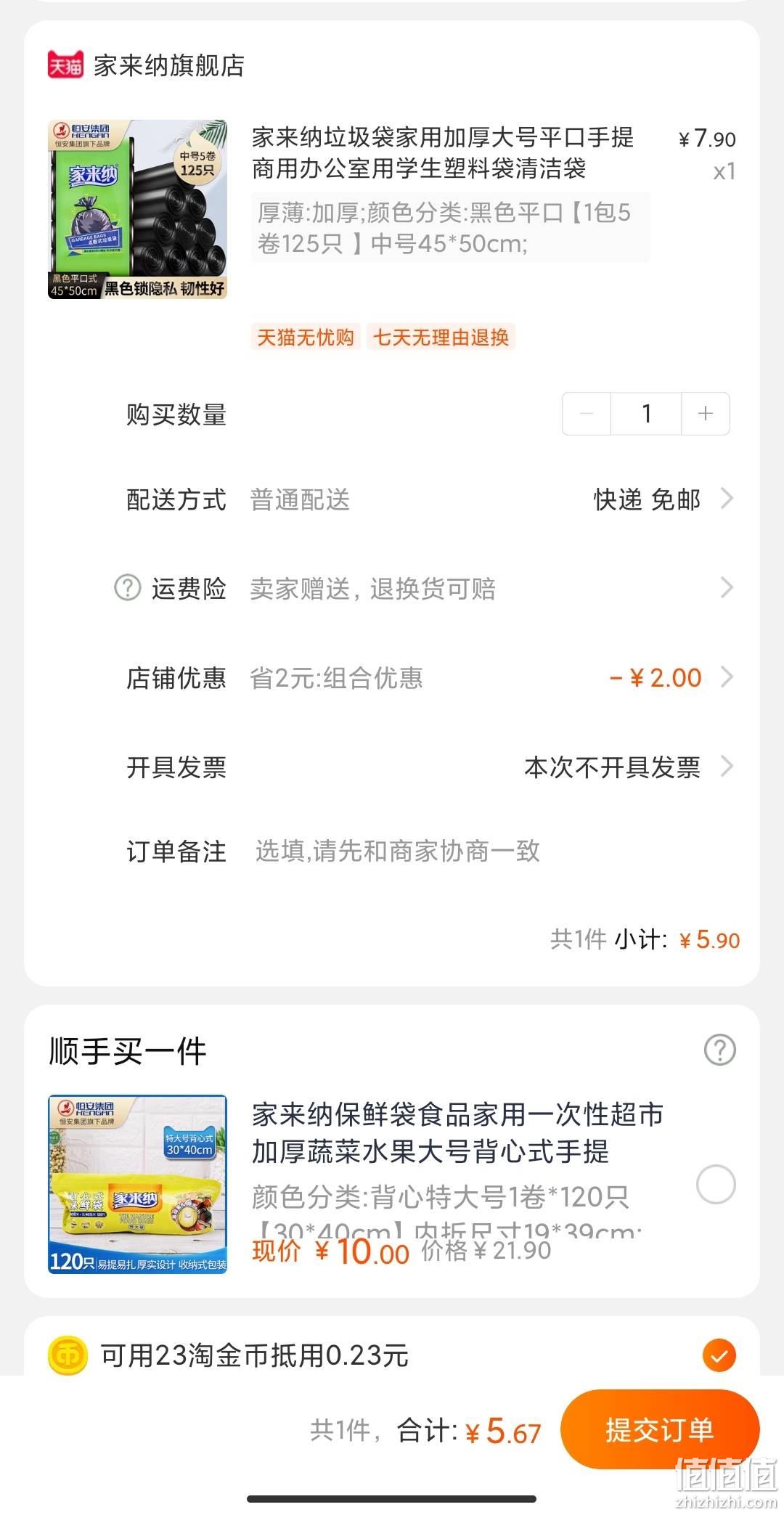Open the 顺手买一件 help icon
784x1515 pixels.
pyautogui.click(x=719, y=1050)
